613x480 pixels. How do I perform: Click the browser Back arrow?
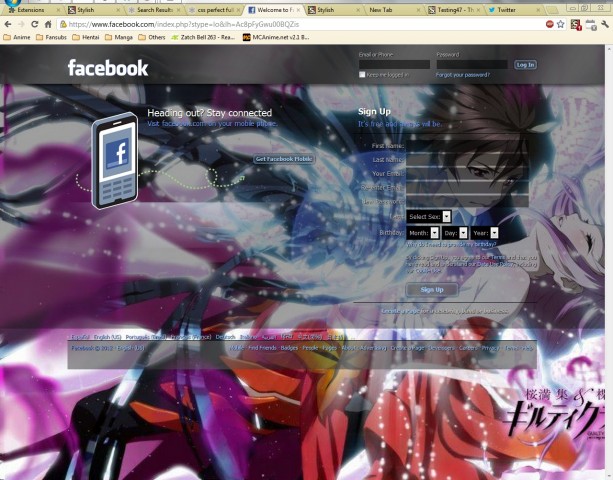tap(8, 24)
